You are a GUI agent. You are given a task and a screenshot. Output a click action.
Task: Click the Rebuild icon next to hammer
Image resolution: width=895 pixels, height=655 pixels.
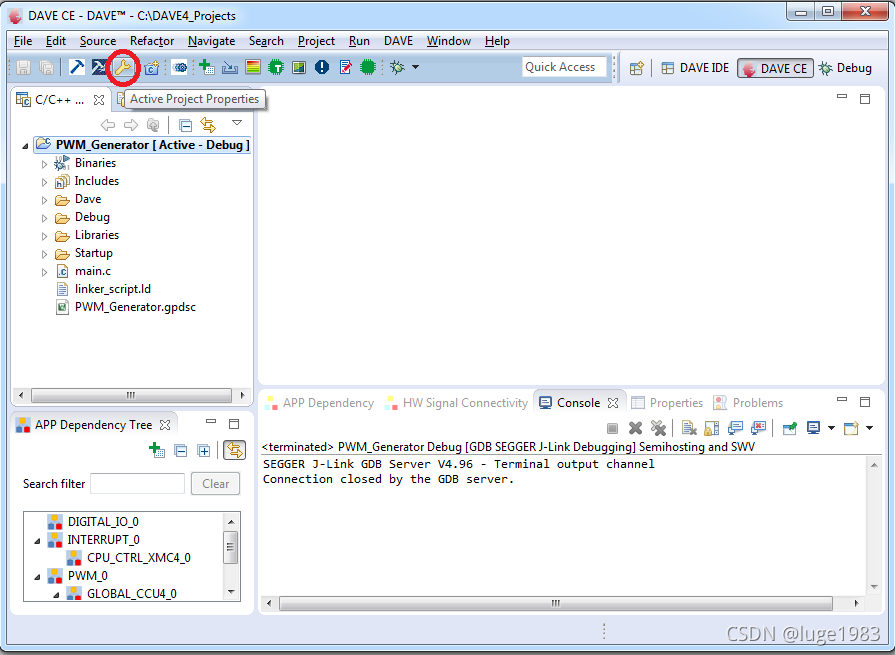coord(99,67)
